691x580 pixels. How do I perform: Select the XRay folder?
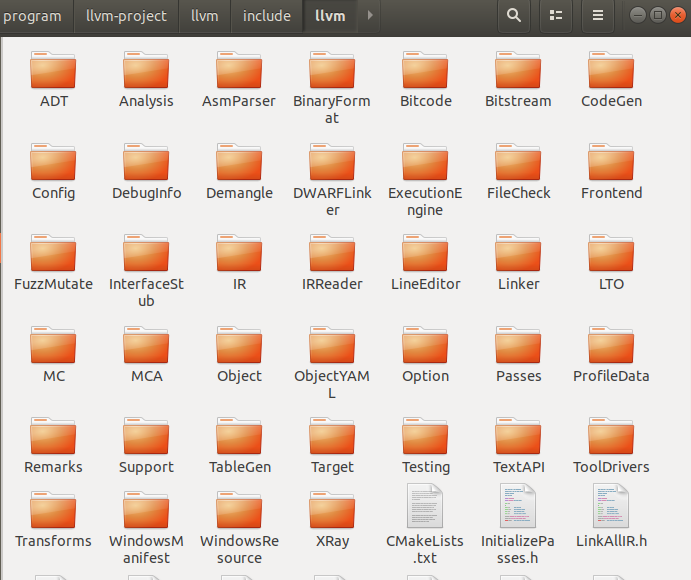click(332, 520)
